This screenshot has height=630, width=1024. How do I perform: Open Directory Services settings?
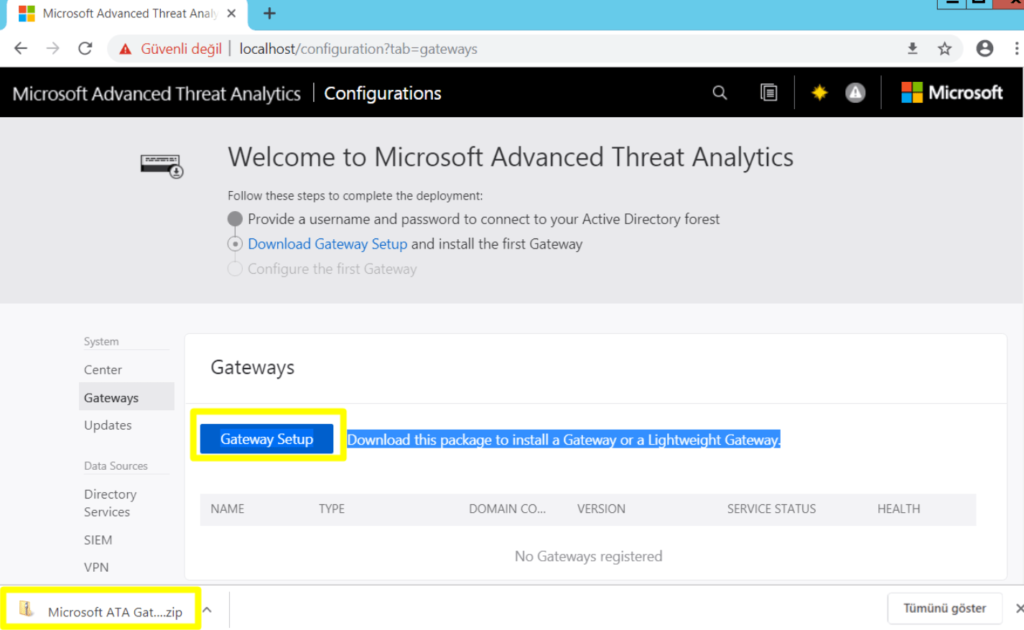pos(110,503)
